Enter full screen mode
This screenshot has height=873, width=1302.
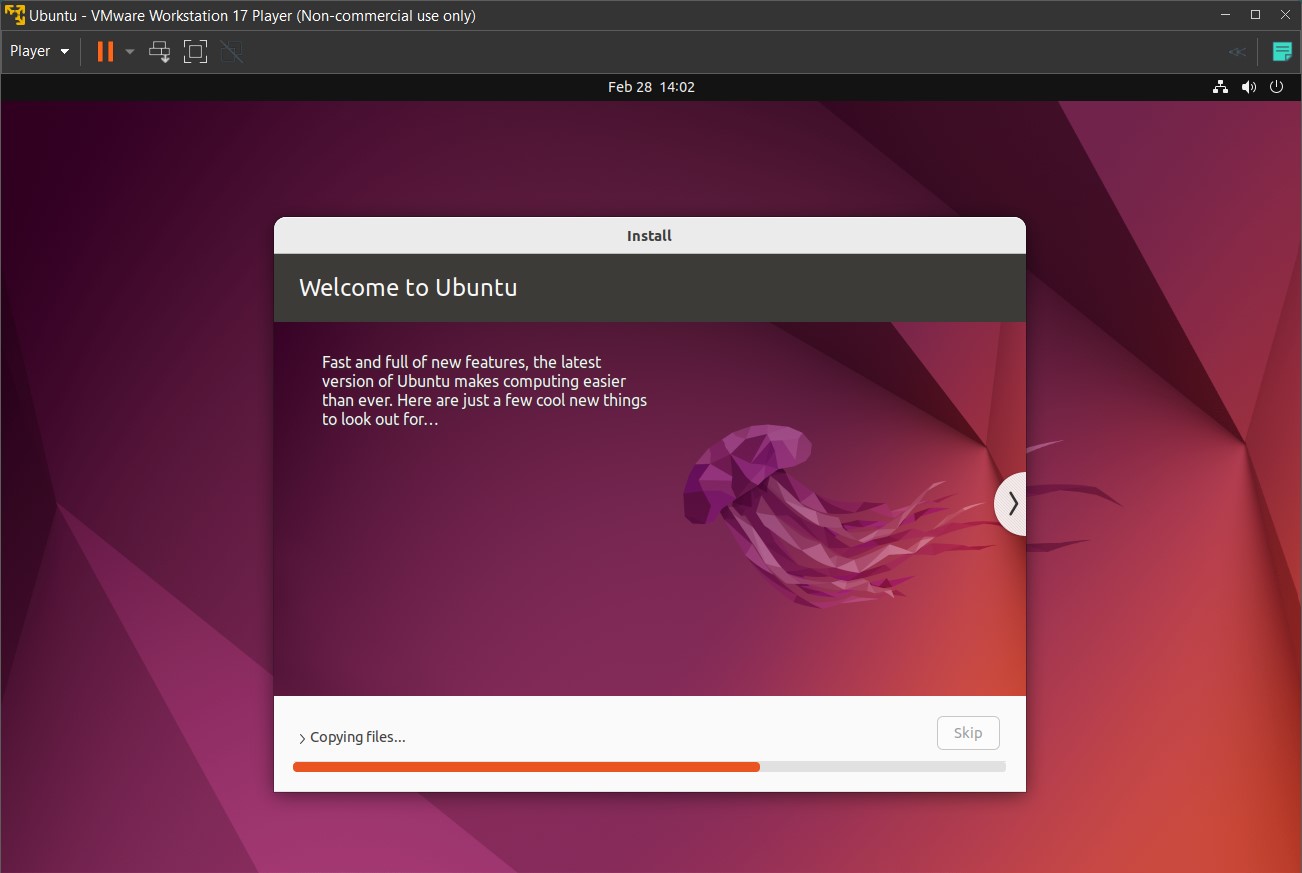196,51
